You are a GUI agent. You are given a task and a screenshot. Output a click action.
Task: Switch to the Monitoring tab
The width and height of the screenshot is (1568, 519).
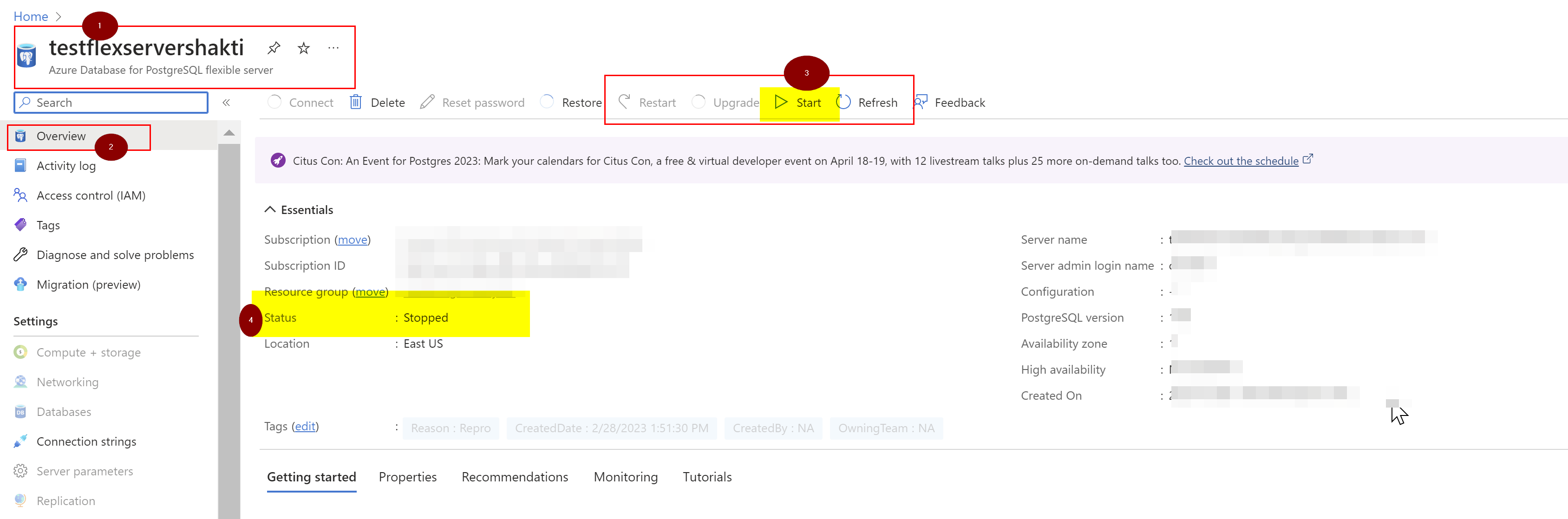(x=625, y=477)
